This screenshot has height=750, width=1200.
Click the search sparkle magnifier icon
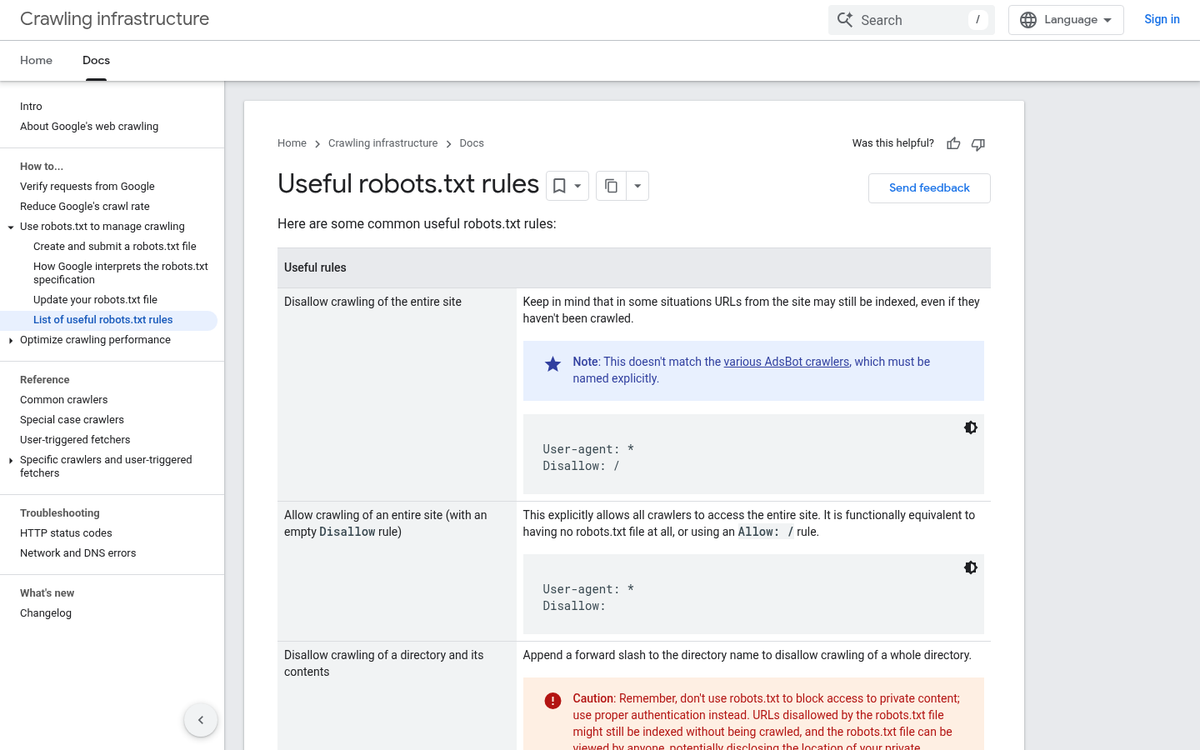tap(845, 20)
